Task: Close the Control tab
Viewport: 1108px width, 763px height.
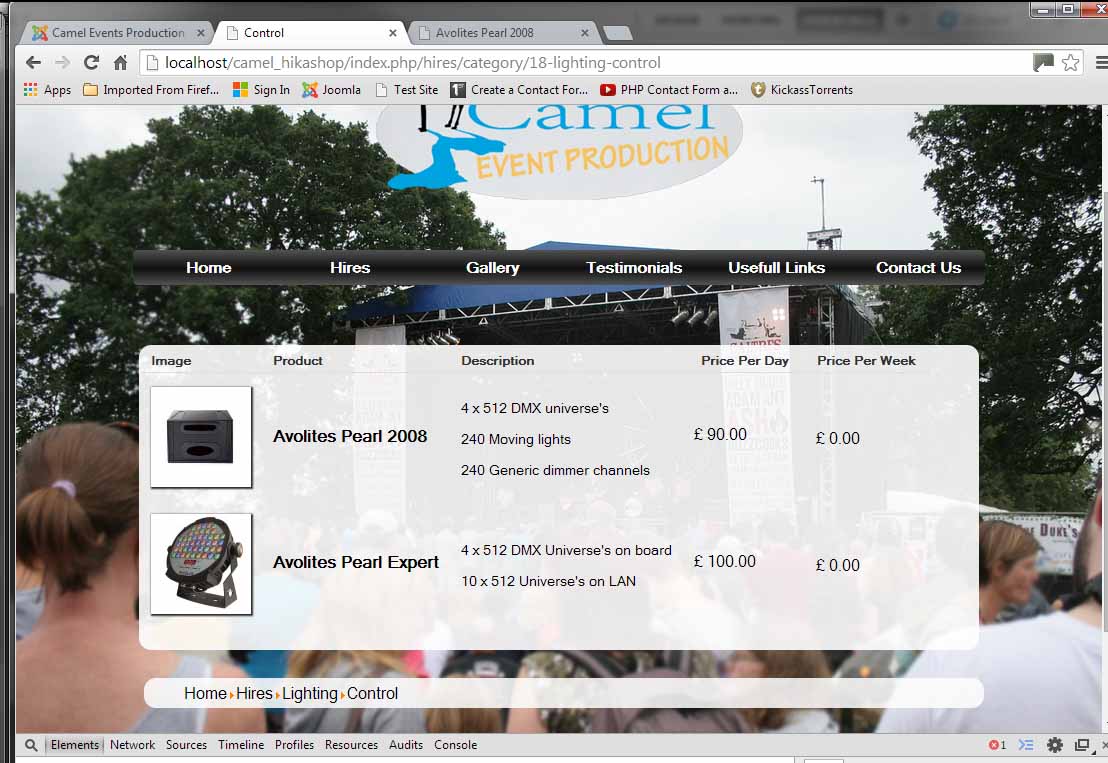Action: click(393, 32)
